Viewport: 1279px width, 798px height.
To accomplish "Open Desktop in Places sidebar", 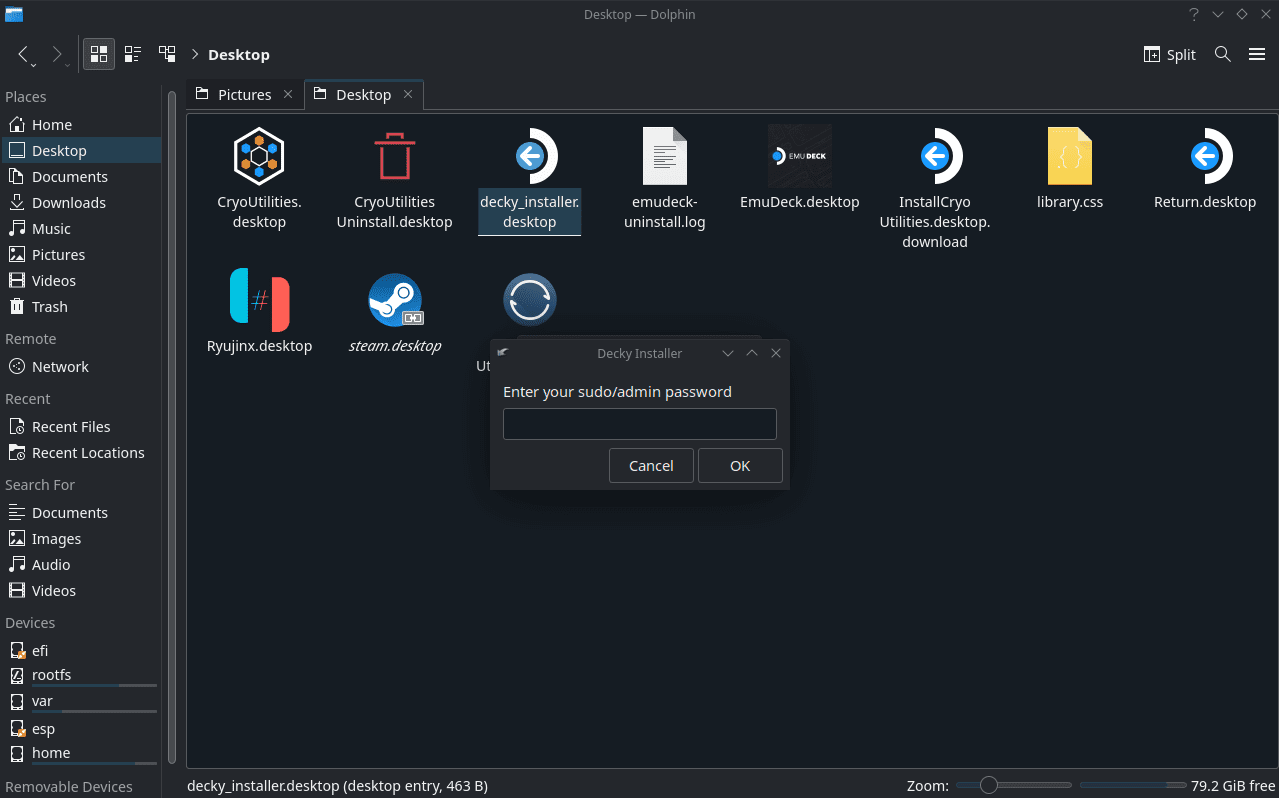I will click(x=81, y=151).
